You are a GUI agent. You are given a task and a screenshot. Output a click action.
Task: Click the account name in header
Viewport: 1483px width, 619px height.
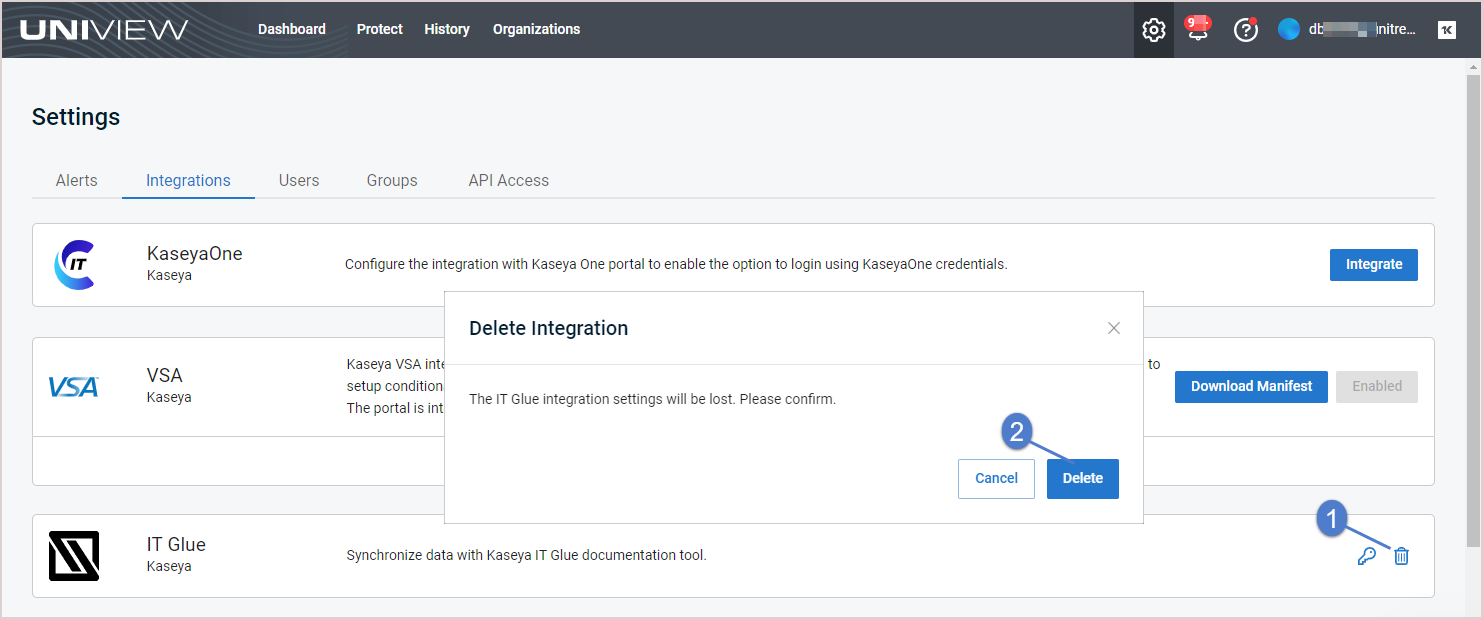(x=1362, y=30)
